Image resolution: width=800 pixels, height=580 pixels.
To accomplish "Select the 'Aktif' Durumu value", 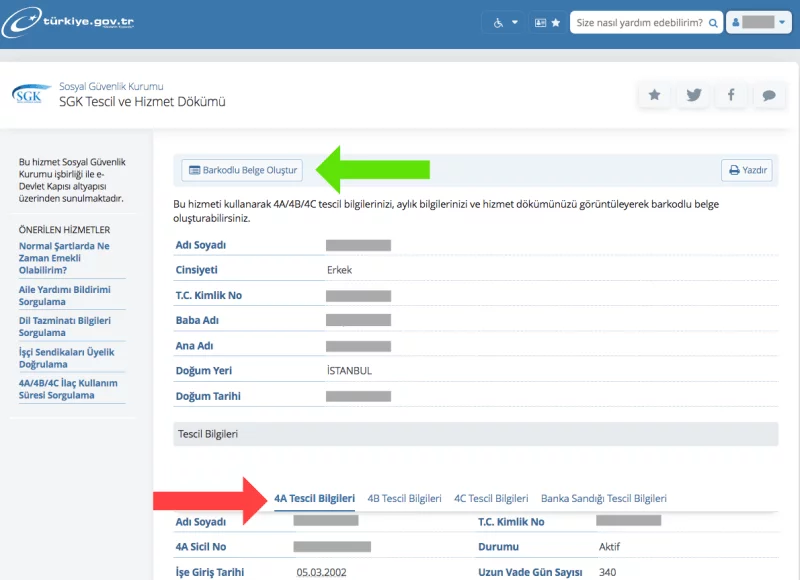I will click(x=609, y=547).
